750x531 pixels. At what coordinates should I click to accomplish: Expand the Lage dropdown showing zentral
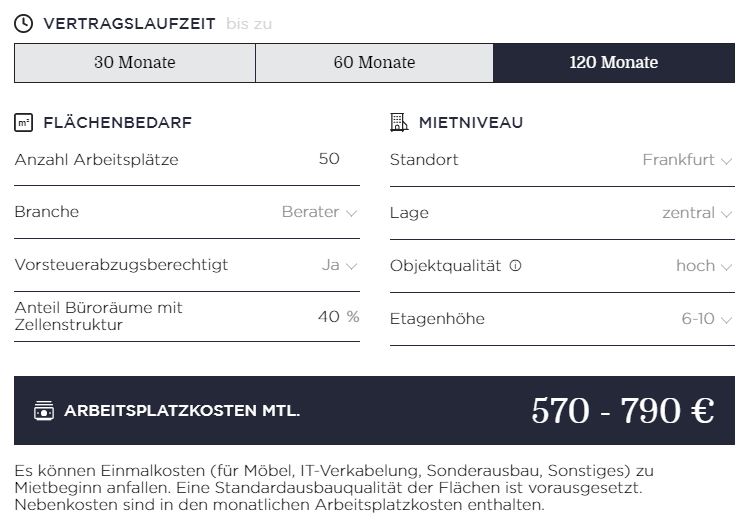696,213
